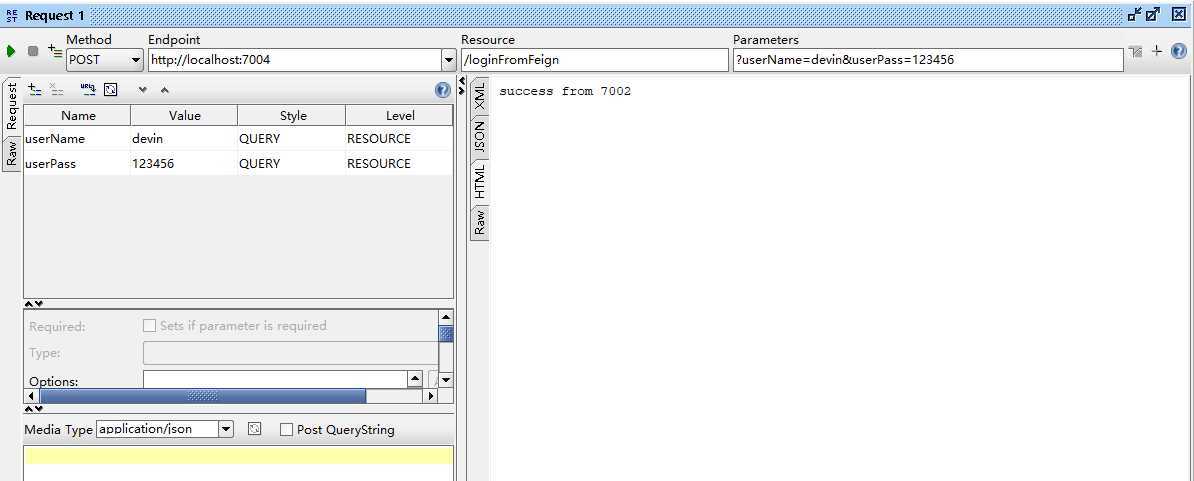Remove selected parameter icon in table toolbar
The width and height of the screenshot is (1194, 481).
pyautogui.click(x=57, y=90)
